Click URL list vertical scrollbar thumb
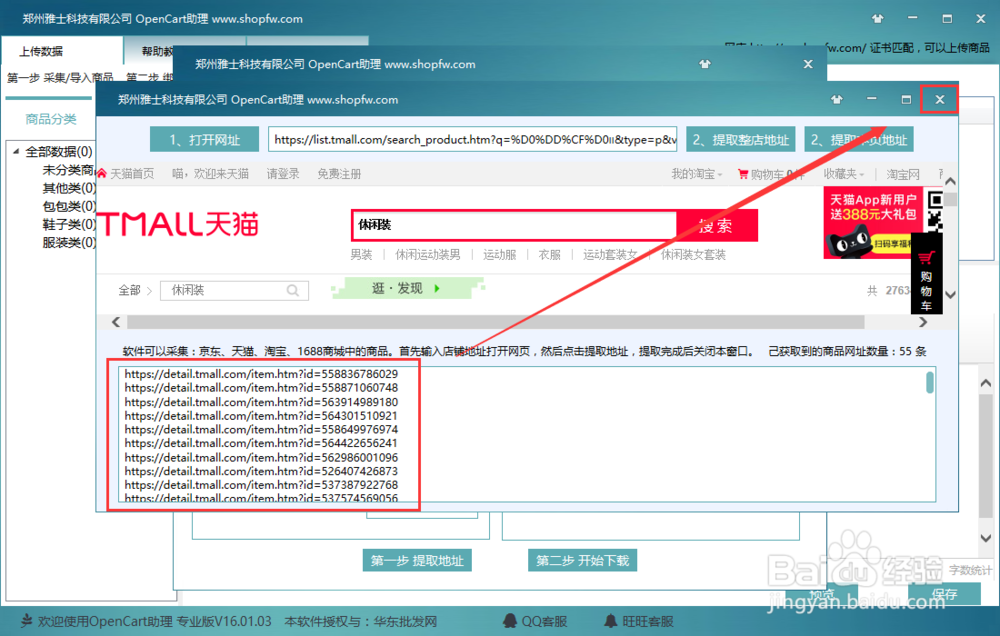Screen dimensions: 1000x636 [x=930, y=382]
